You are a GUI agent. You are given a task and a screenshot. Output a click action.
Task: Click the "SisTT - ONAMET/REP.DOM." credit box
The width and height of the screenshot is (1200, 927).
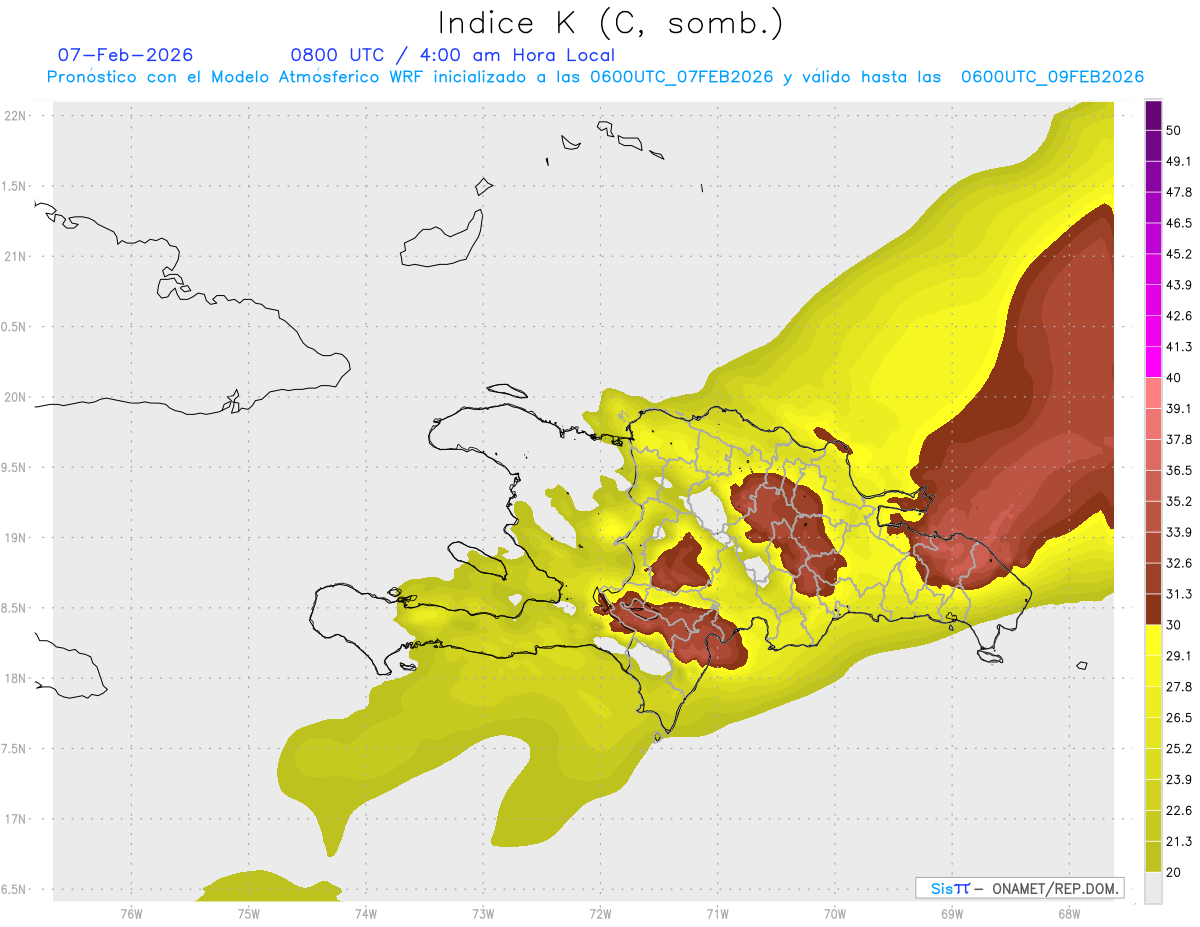coord(1019,888)
